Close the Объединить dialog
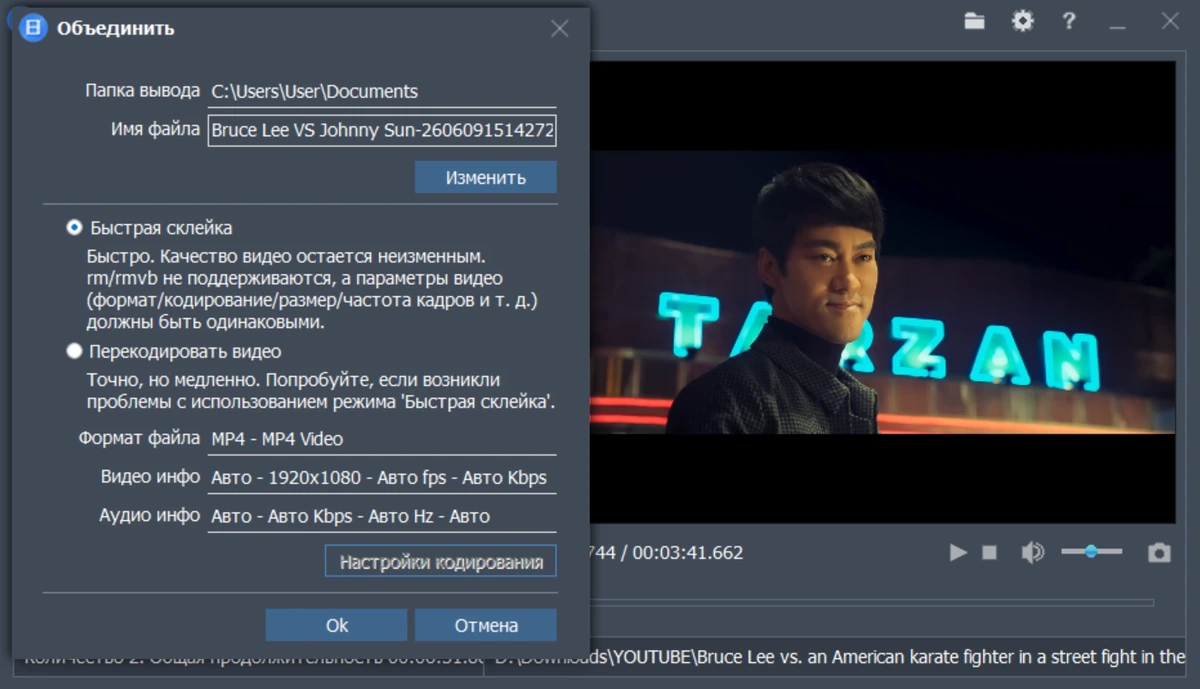1200x689 pixels. pyautogui.click(x=560, y=29)
